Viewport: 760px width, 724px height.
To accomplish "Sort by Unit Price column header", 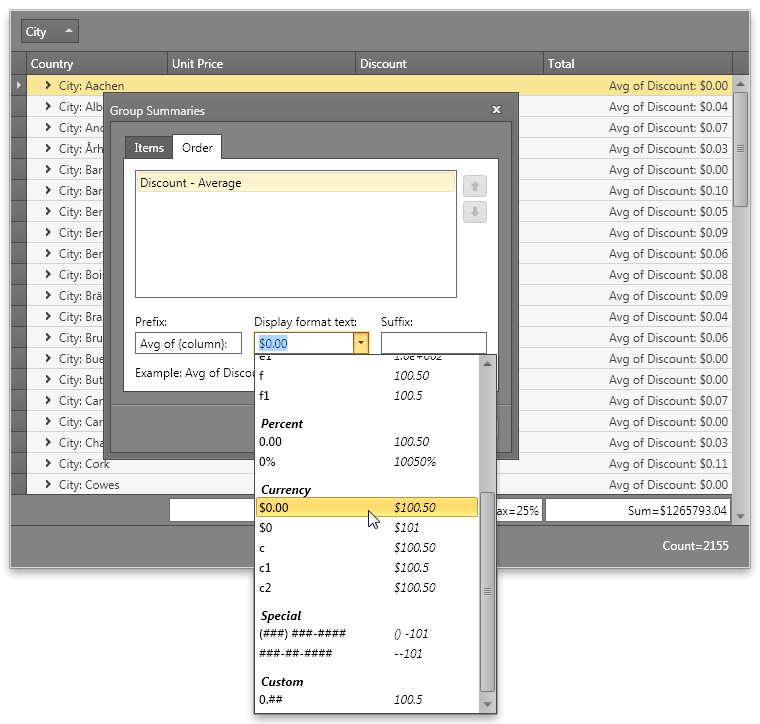I will pyautogui.click(x=260, y=64).
